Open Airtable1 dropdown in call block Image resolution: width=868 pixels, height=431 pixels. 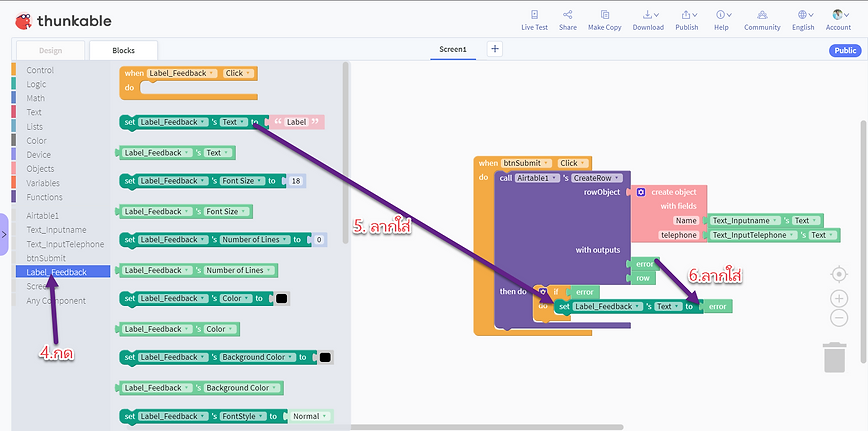(x=537, y=178)
